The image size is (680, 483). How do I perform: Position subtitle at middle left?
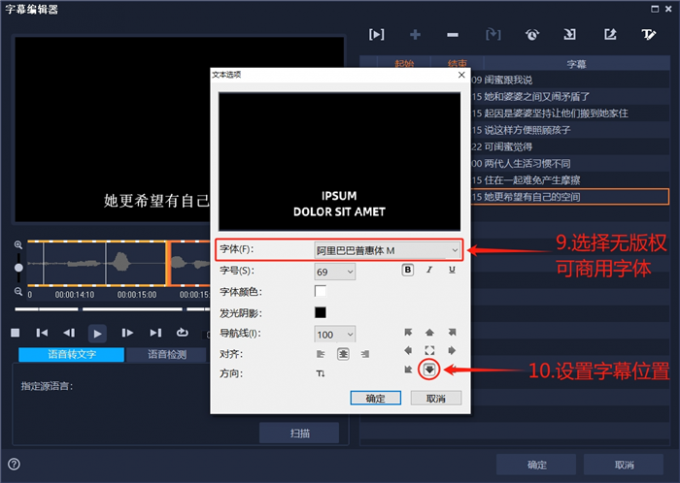pos(408,350)
